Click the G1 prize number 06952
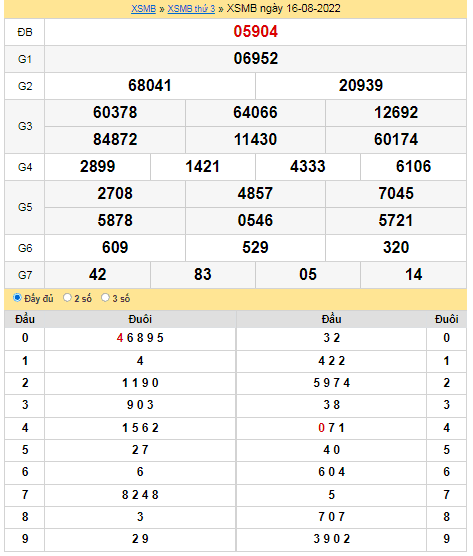This screenshot has width=473, height=556. pos(255,59)
